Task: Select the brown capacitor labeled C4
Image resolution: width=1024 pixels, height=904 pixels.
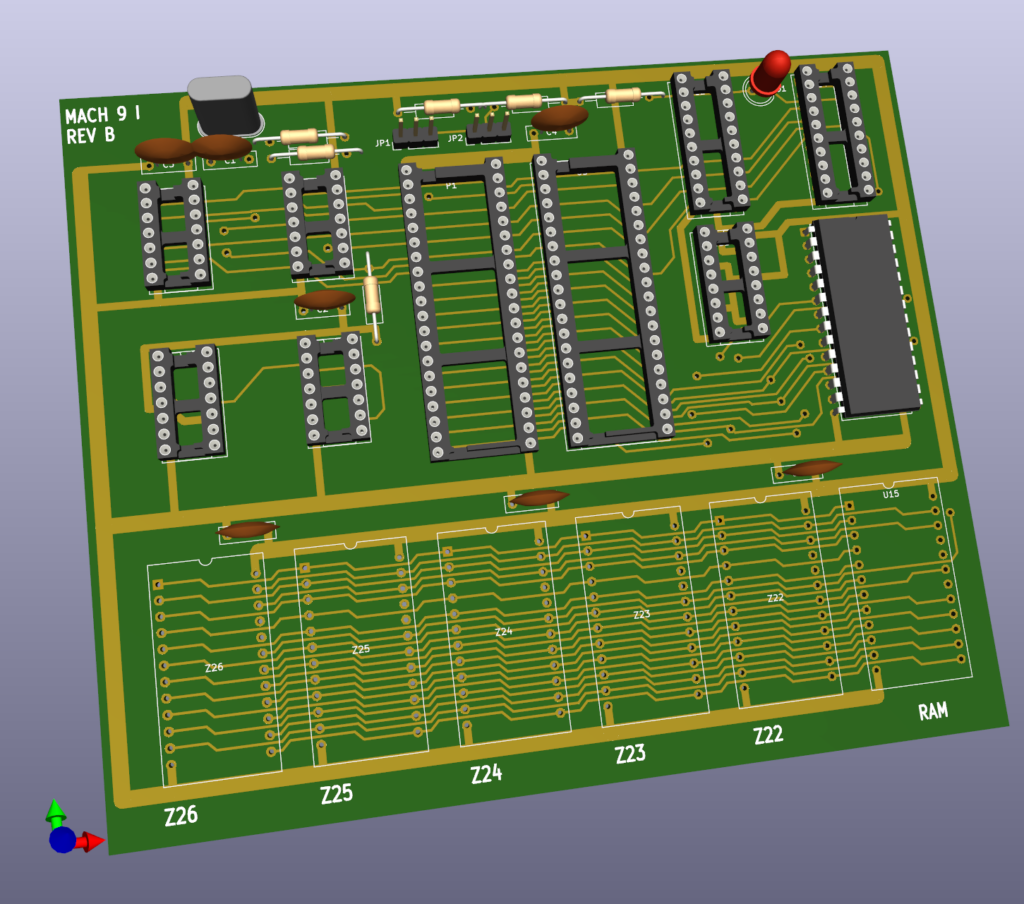Action: click(x=560, y=118)
